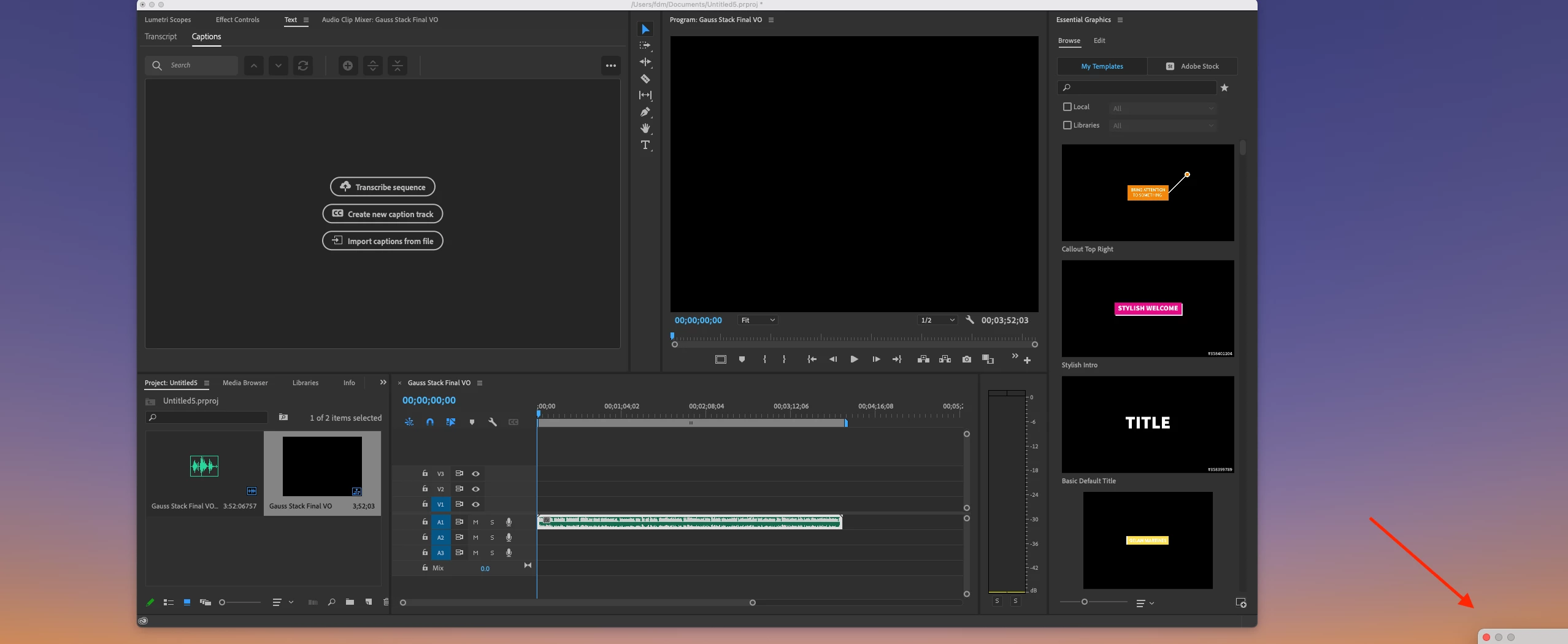Click the timeline horizontal zoom scrollbar
The image size is (1568, 644).
point(578,602)
